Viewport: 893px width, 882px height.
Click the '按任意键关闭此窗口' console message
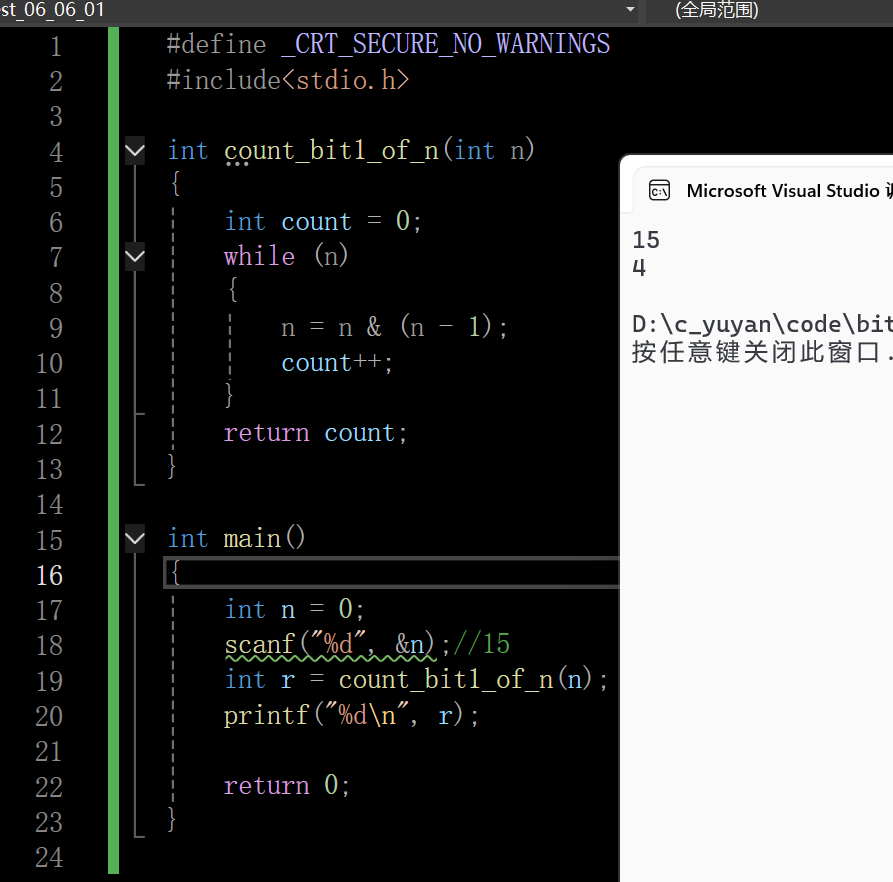[x=756, y=352]
